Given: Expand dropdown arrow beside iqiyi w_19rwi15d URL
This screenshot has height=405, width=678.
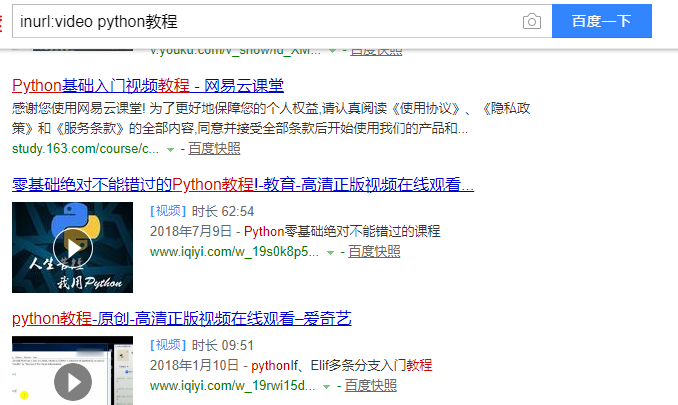Looking at the screenshot, I should tap(327, 386).
